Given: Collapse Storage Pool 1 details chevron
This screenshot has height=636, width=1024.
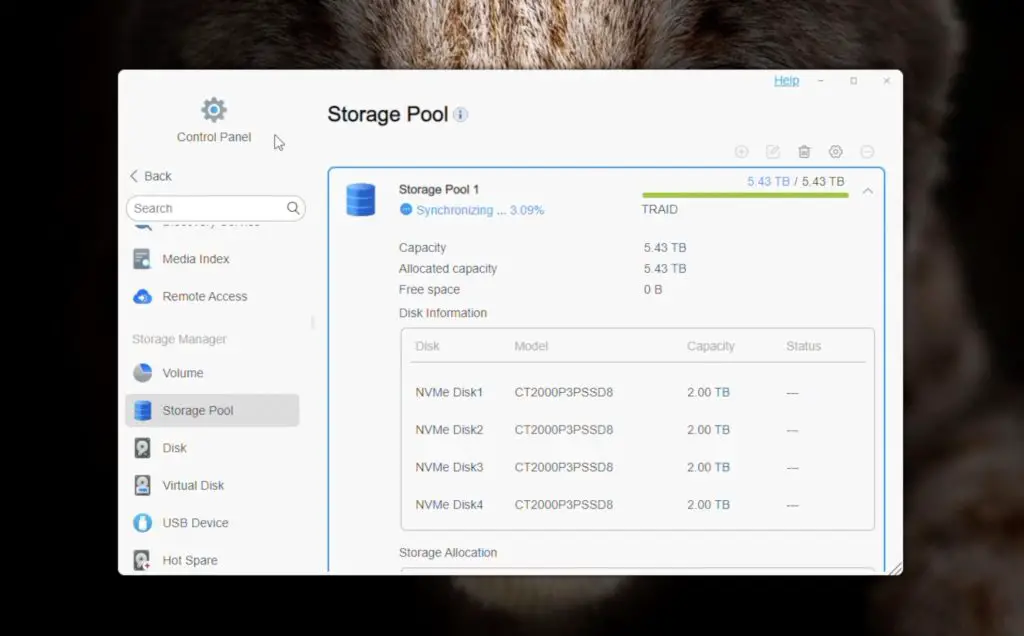Looking at the screenshot, I should [x=867, y=191].
